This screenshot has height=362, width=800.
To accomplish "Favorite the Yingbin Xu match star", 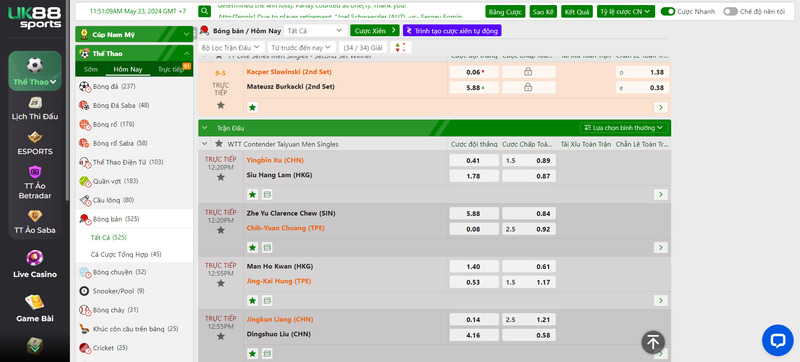I will pos(220,177).
